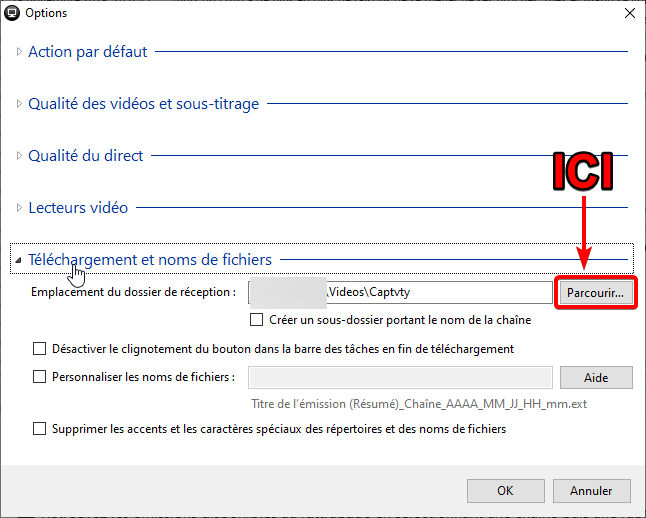The width and height of the screenshot is (646, 518).
Task: Enable removing accents and special characters
Action: pyautogui.click(x=40, y=429)
